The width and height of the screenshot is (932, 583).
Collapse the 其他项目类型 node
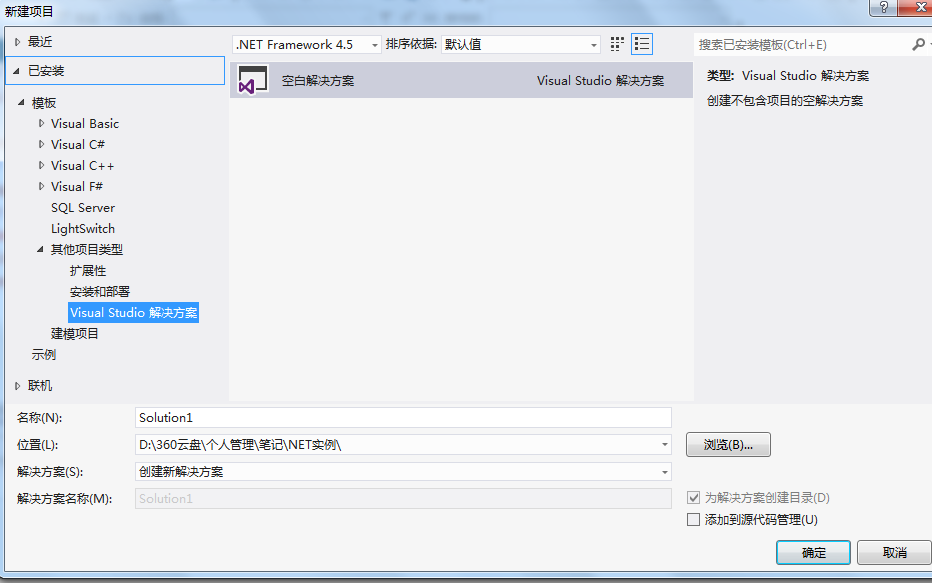pos(40,249)
